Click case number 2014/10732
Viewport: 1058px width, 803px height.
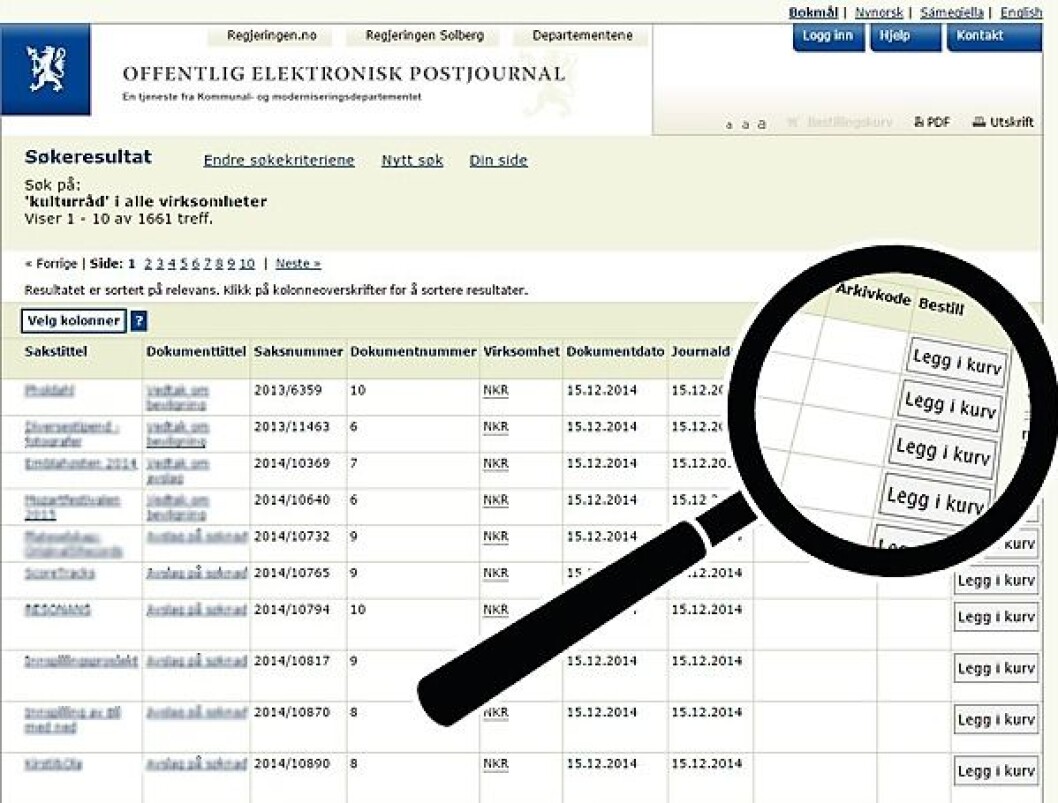(x=291, y=536)
